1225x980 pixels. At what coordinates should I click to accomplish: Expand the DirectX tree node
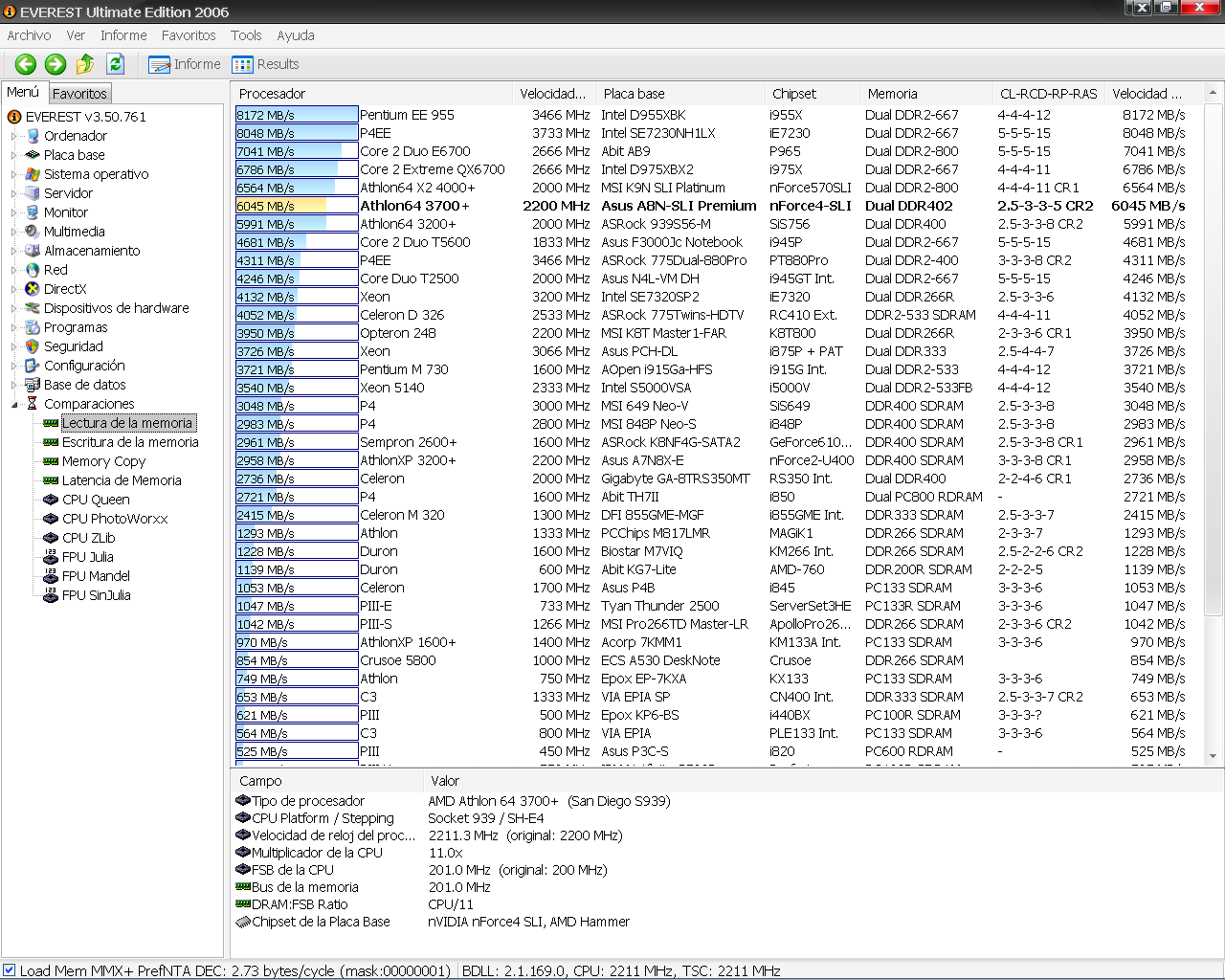[14, 289]
